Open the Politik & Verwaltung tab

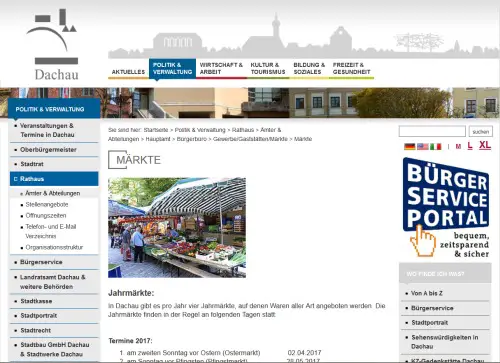click(172, 68)
